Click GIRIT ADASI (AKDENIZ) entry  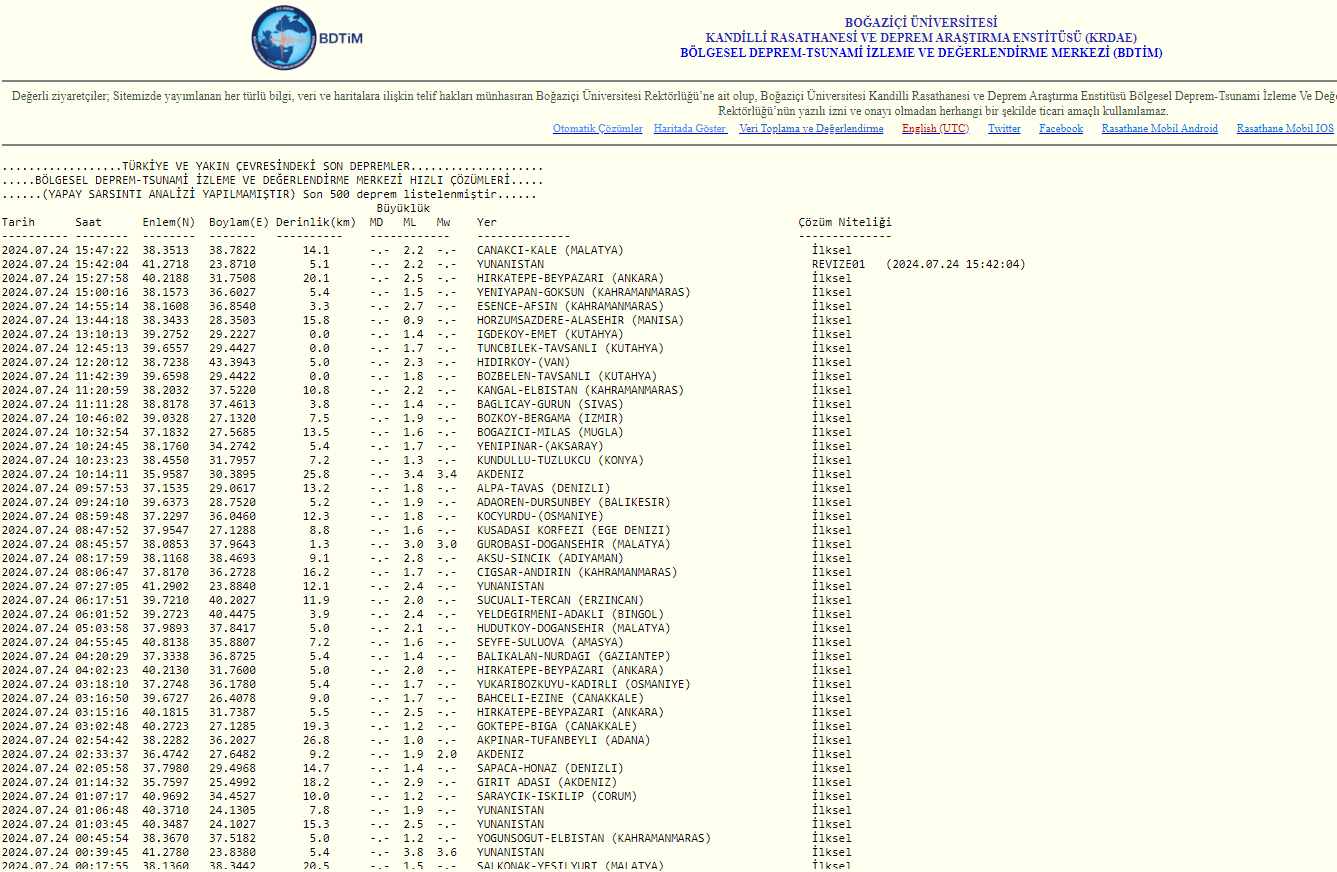[547, 782]
